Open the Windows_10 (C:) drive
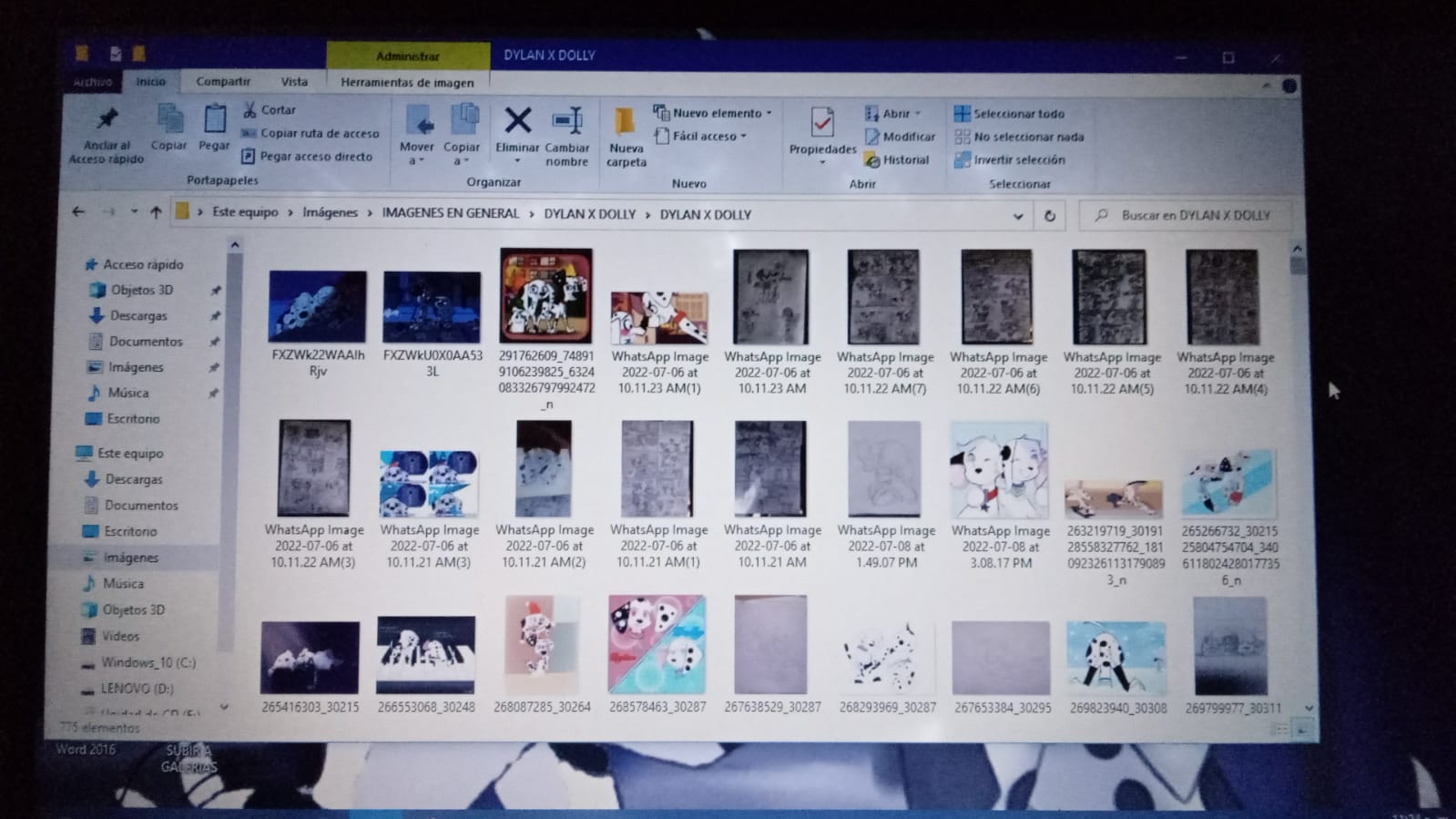Viewport: 1456px width, 819px height. tap(137, 663)
